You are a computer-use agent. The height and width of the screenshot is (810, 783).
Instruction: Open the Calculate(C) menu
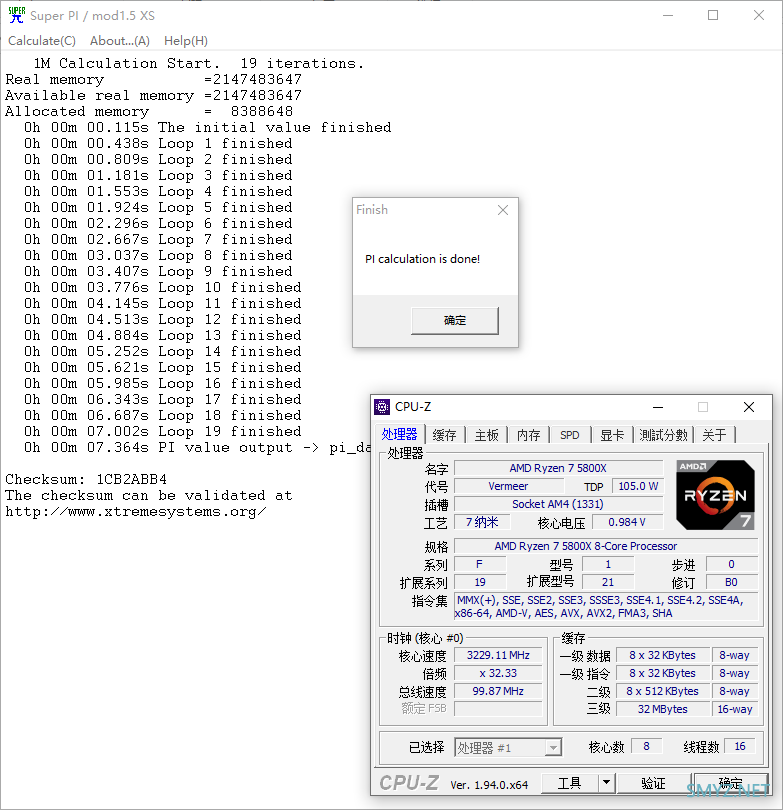point(42,41)
